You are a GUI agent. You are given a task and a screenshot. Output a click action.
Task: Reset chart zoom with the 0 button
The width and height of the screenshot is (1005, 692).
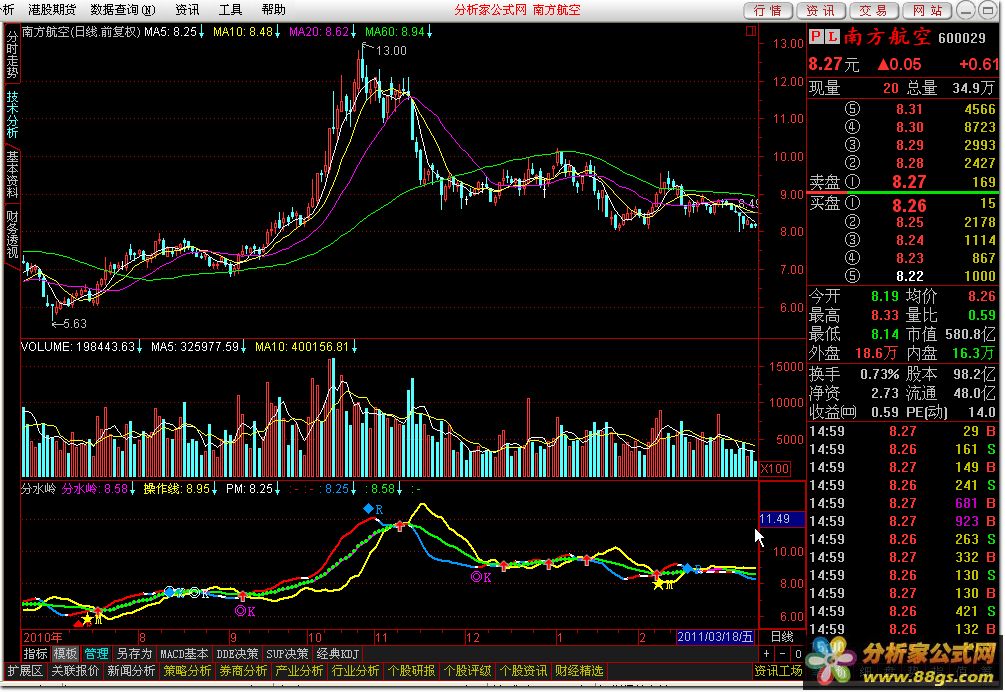tap(798, 654)
